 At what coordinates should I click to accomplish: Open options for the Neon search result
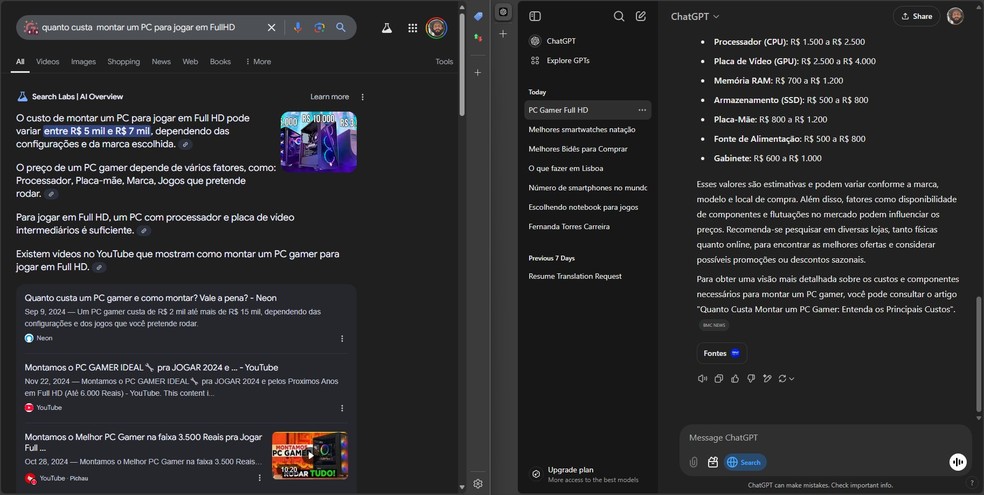coord(342,338)
